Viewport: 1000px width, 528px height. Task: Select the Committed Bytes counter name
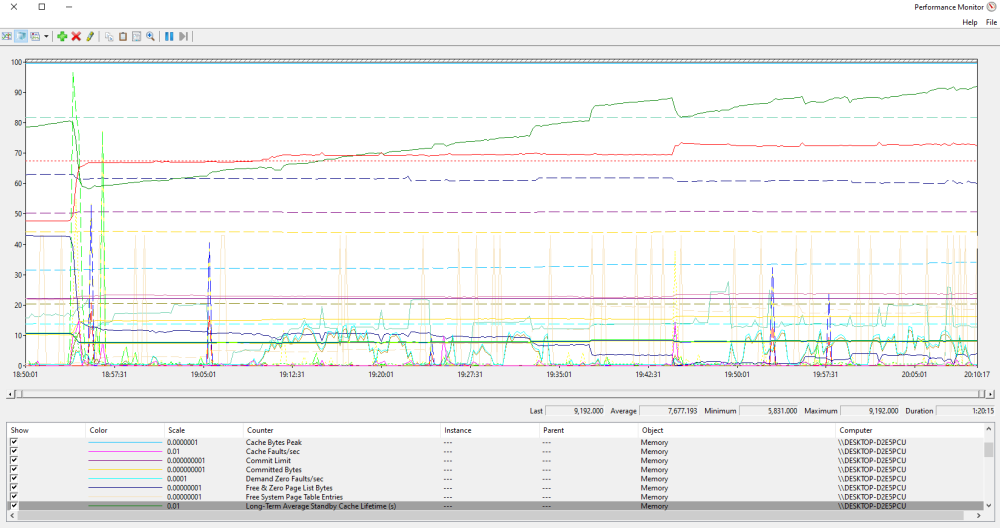click(x=274, y=469)
